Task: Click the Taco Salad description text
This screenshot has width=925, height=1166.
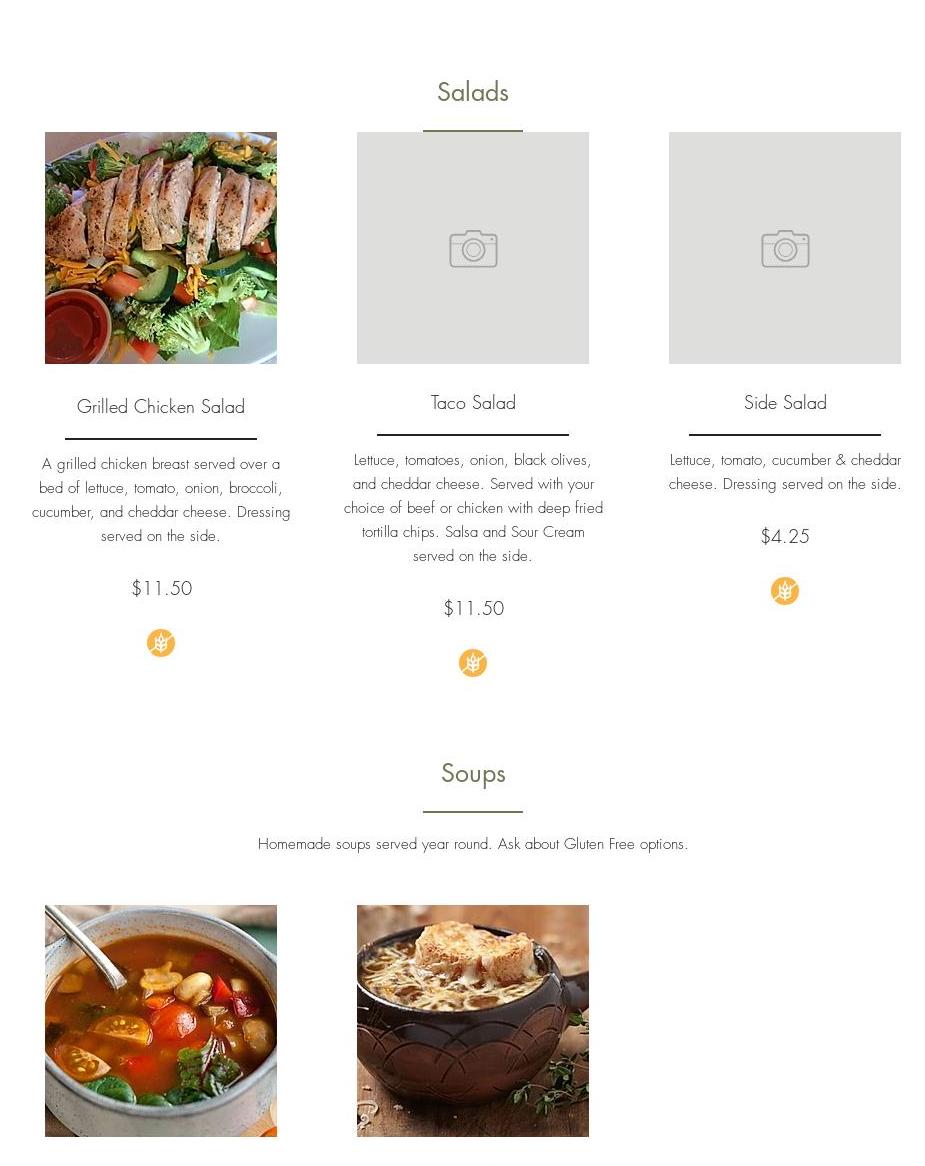Action: point(473,508)
